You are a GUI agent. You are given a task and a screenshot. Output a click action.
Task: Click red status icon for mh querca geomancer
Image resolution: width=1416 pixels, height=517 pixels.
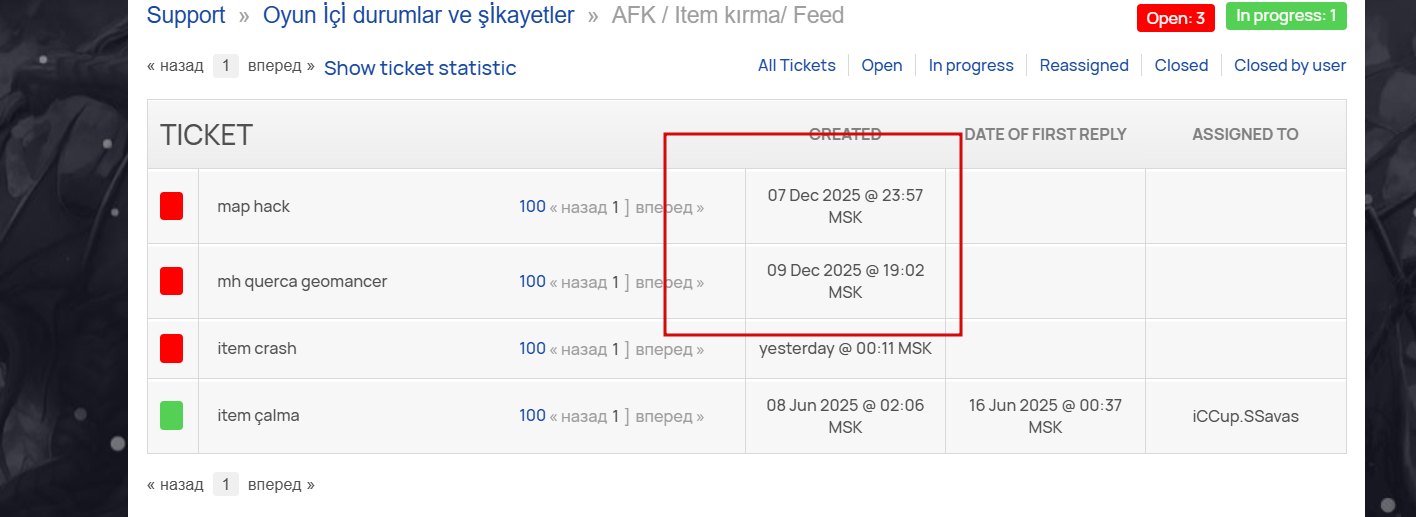pyautogui.click(x=171, y=281)
